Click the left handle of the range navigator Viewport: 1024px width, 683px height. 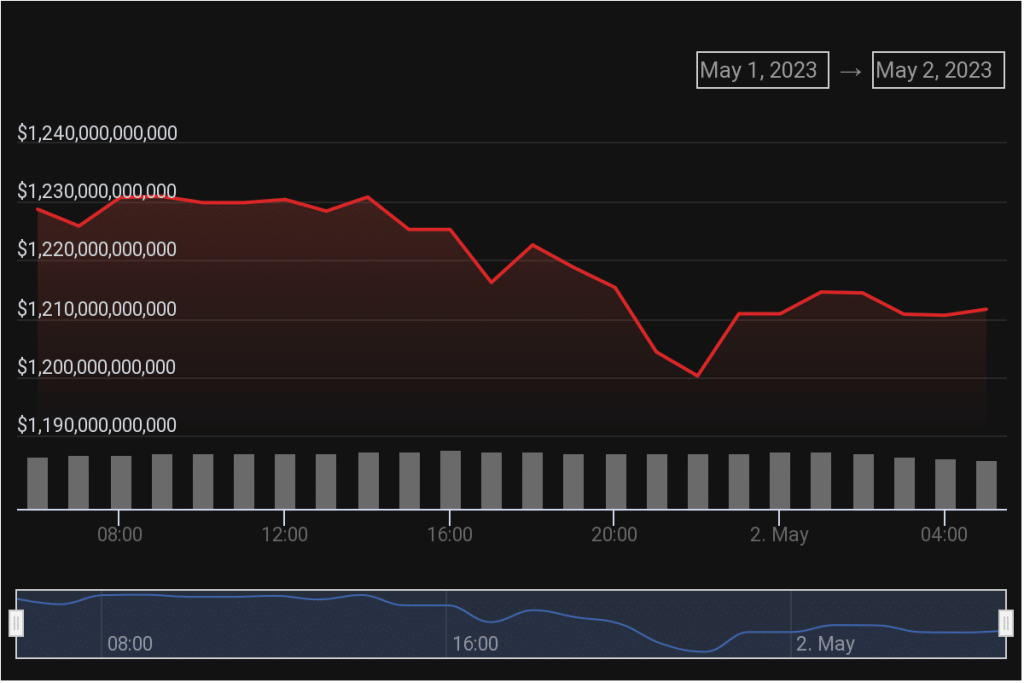tap(16, 623)
